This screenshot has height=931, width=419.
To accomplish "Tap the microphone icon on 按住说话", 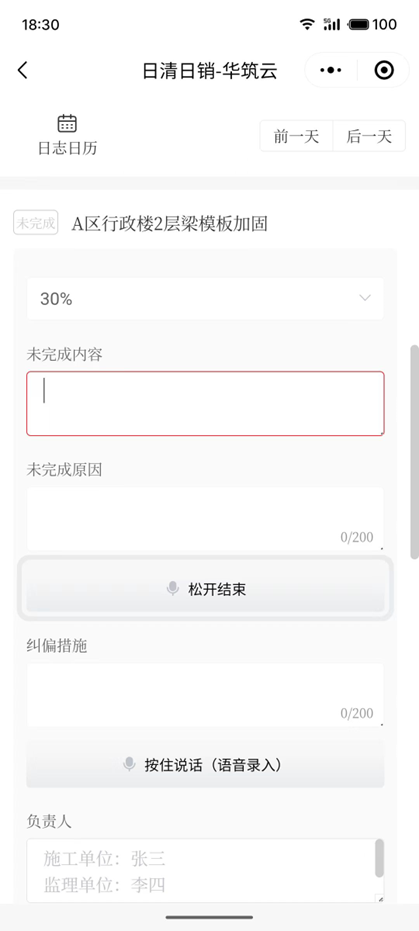I will pos(129,764).
